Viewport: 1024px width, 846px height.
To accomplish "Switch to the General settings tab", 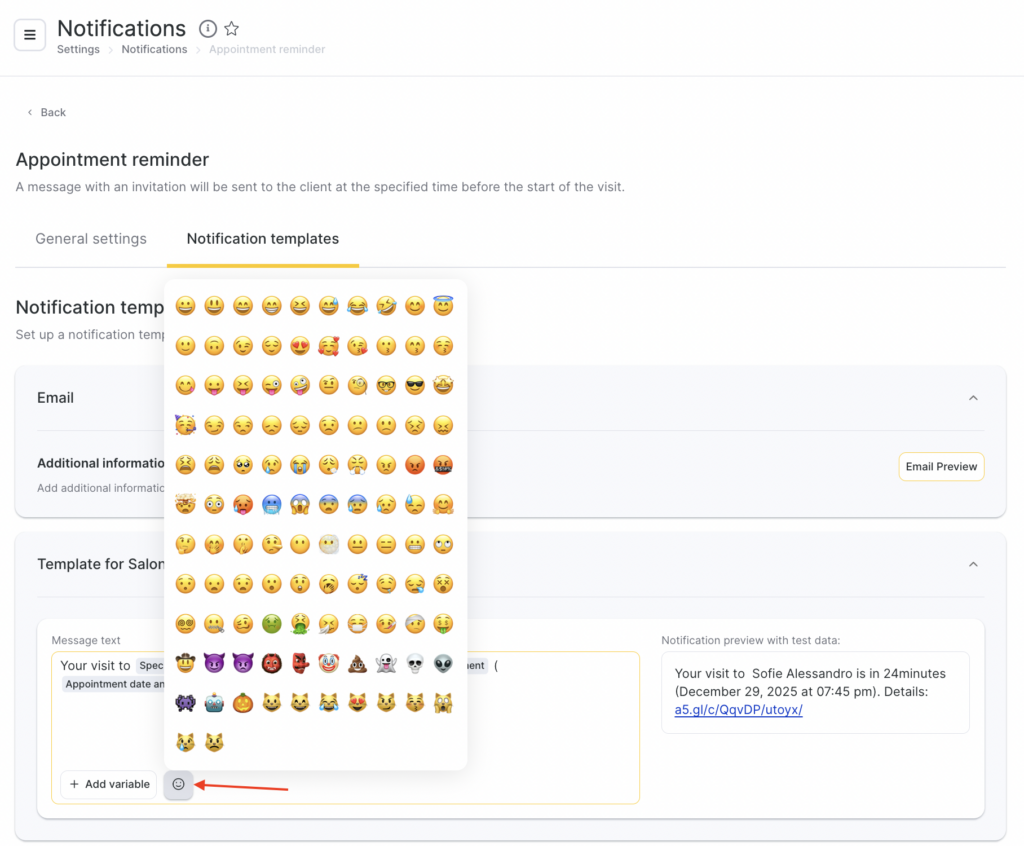I will click(x=91, y=239).
